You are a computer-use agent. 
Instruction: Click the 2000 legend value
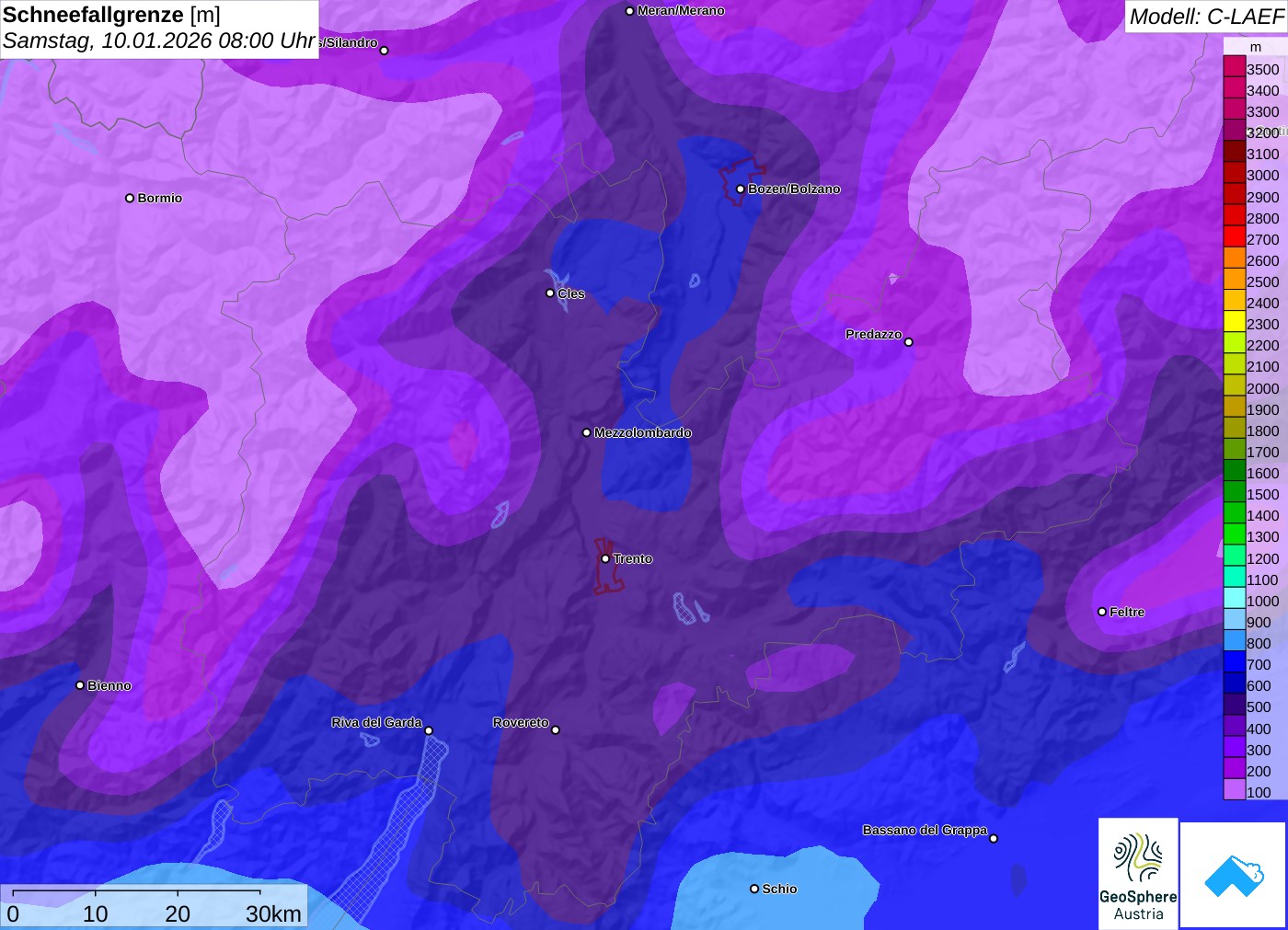tap(1263, 388)
